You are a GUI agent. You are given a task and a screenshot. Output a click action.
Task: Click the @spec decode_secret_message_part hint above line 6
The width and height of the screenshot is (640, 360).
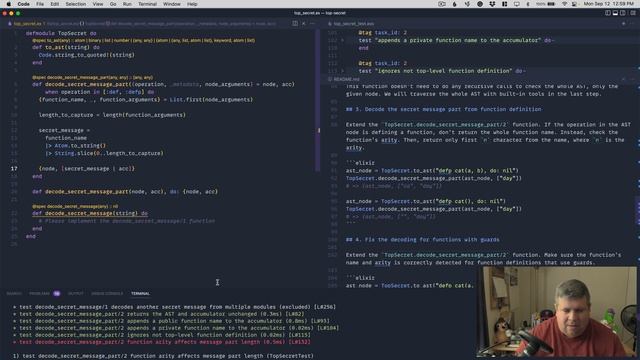(93, 78)
